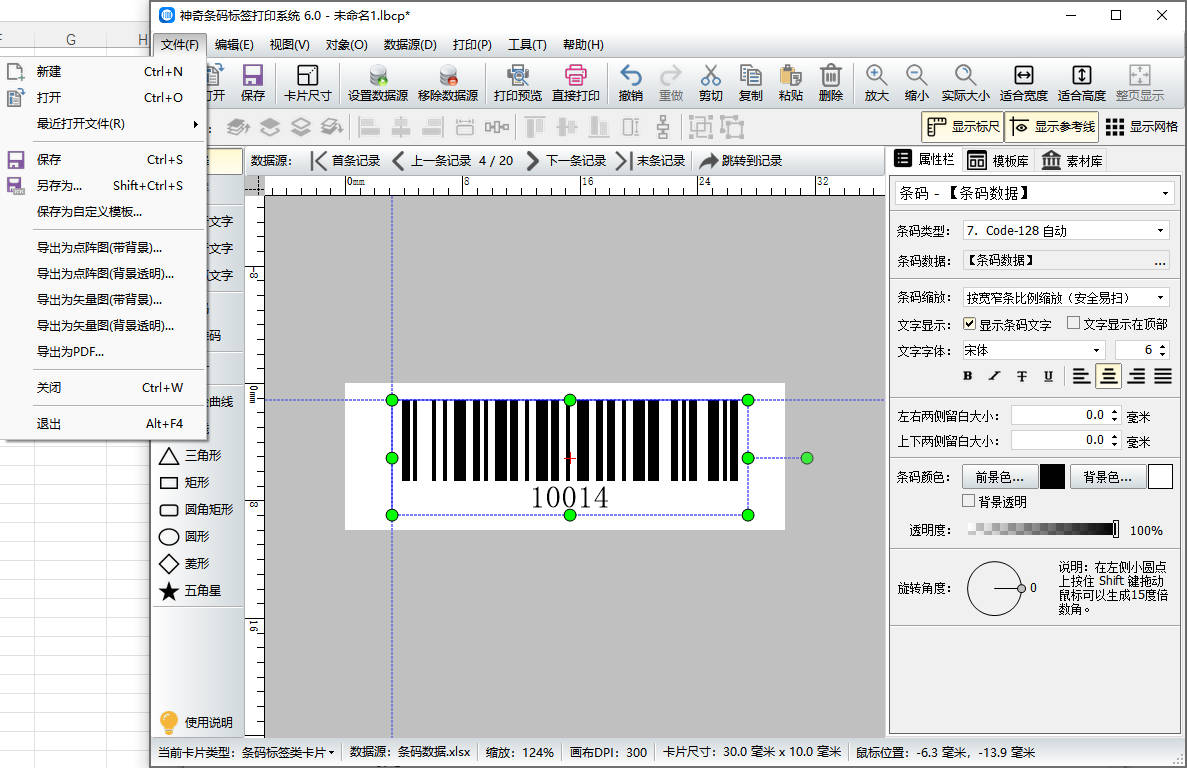Select left text alignment

[1081, 376]
